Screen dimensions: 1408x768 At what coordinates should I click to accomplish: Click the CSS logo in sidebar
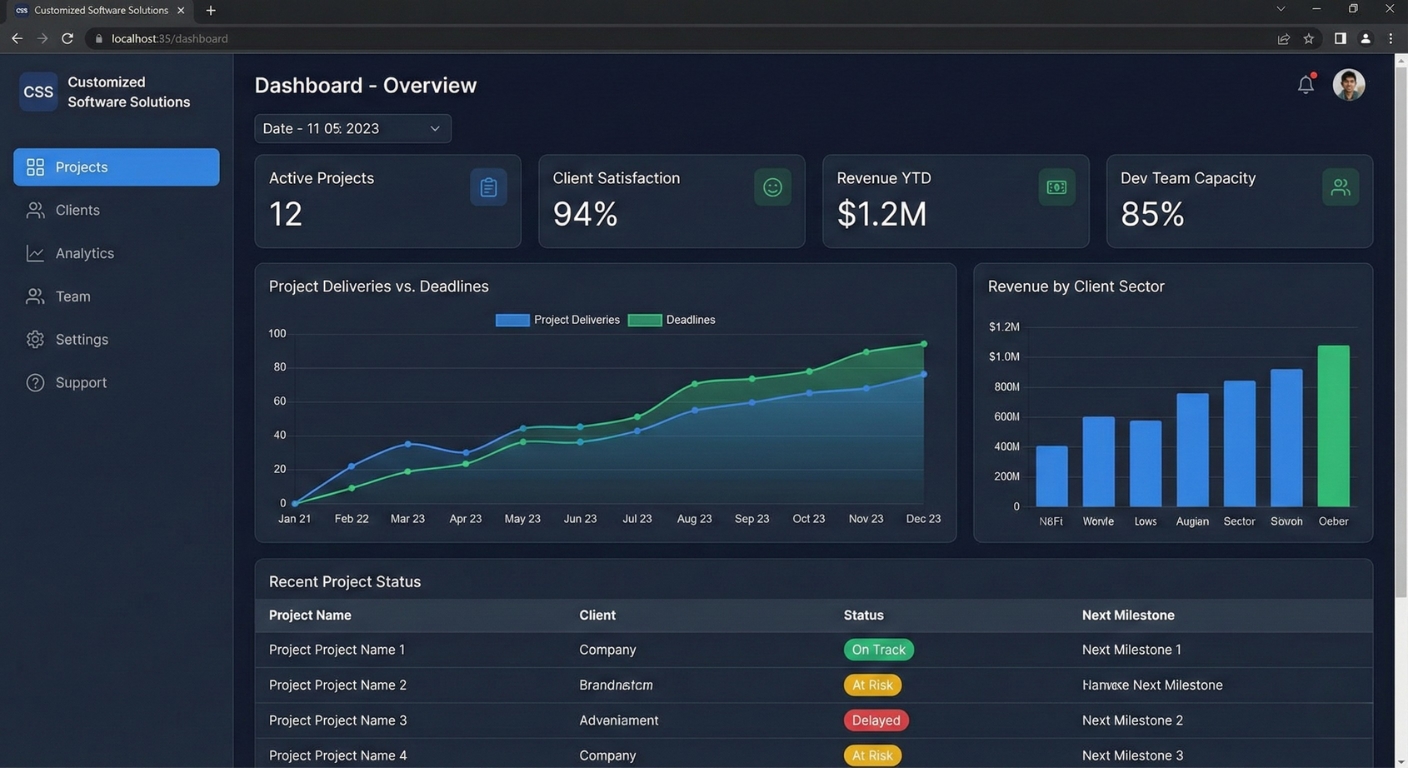tap(38, 92)
